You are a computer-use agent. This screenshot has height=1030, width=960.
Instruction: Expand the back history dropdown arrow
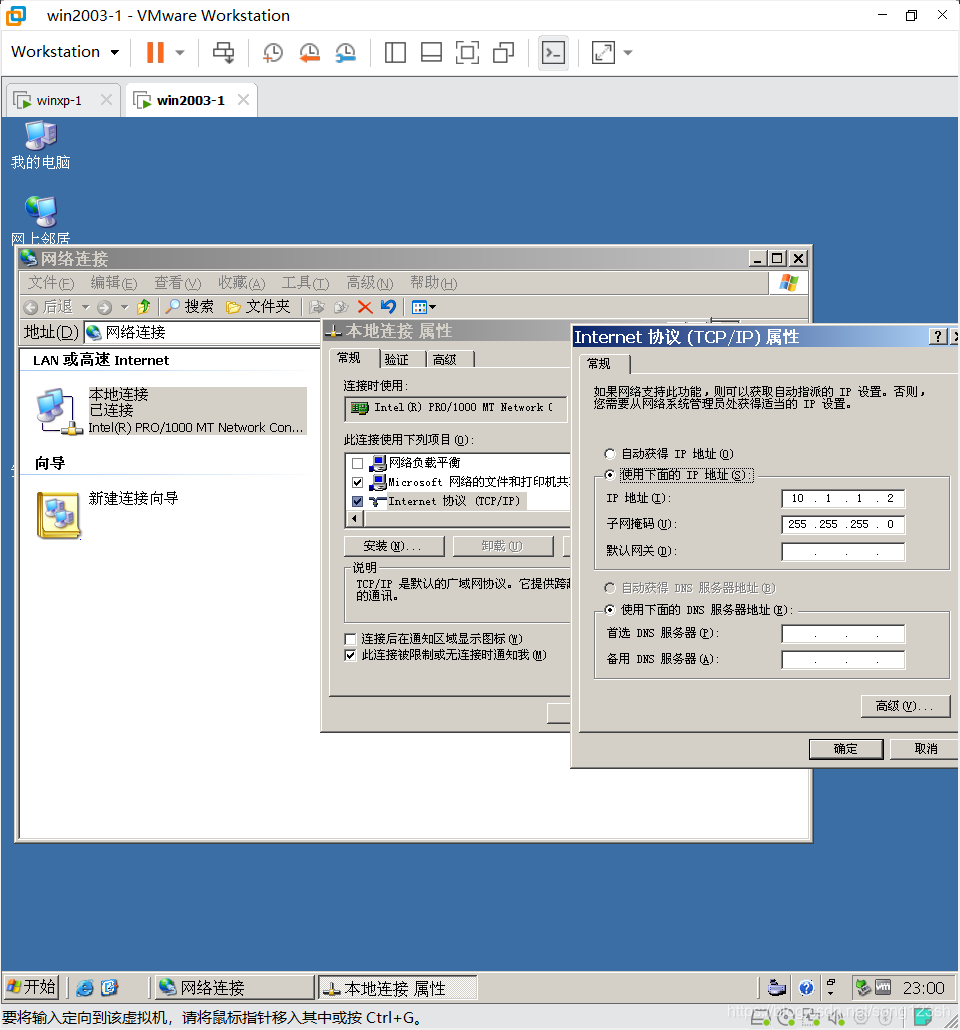click(x=85, y=307)
